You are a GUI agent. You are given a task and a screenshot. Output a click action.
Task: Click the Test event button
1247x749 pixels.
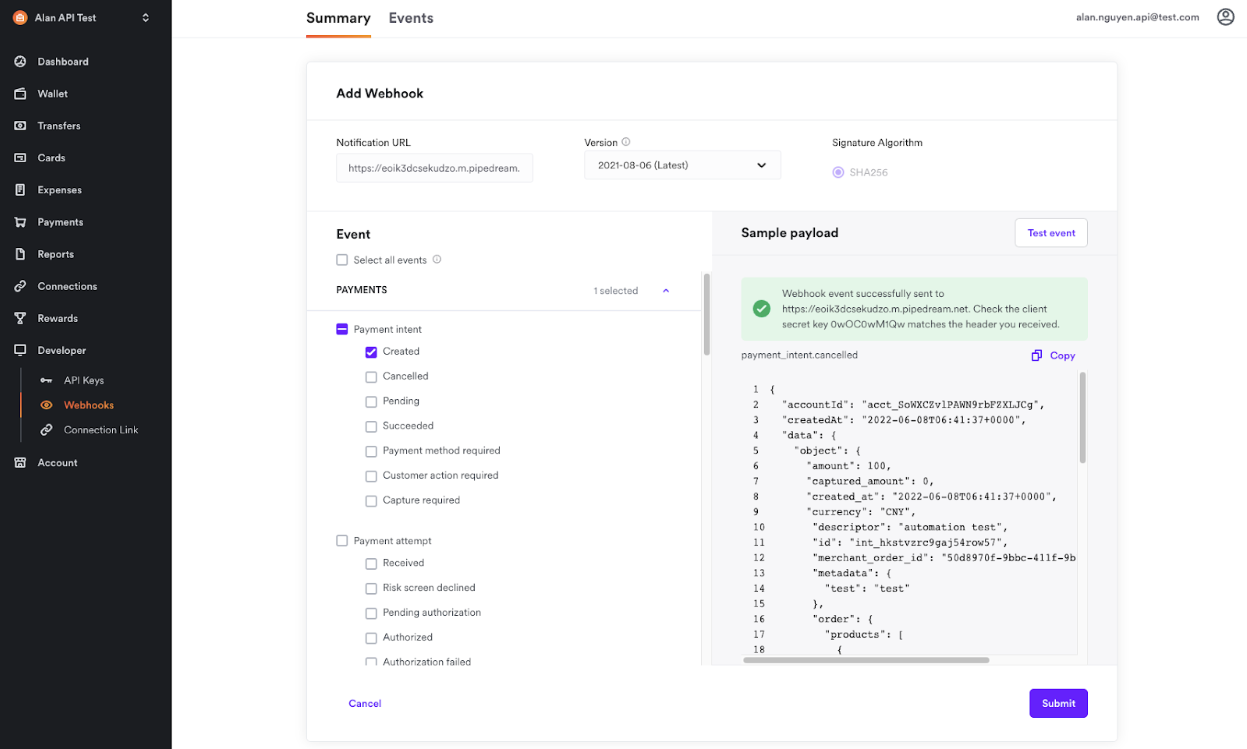pos(1051,233)
